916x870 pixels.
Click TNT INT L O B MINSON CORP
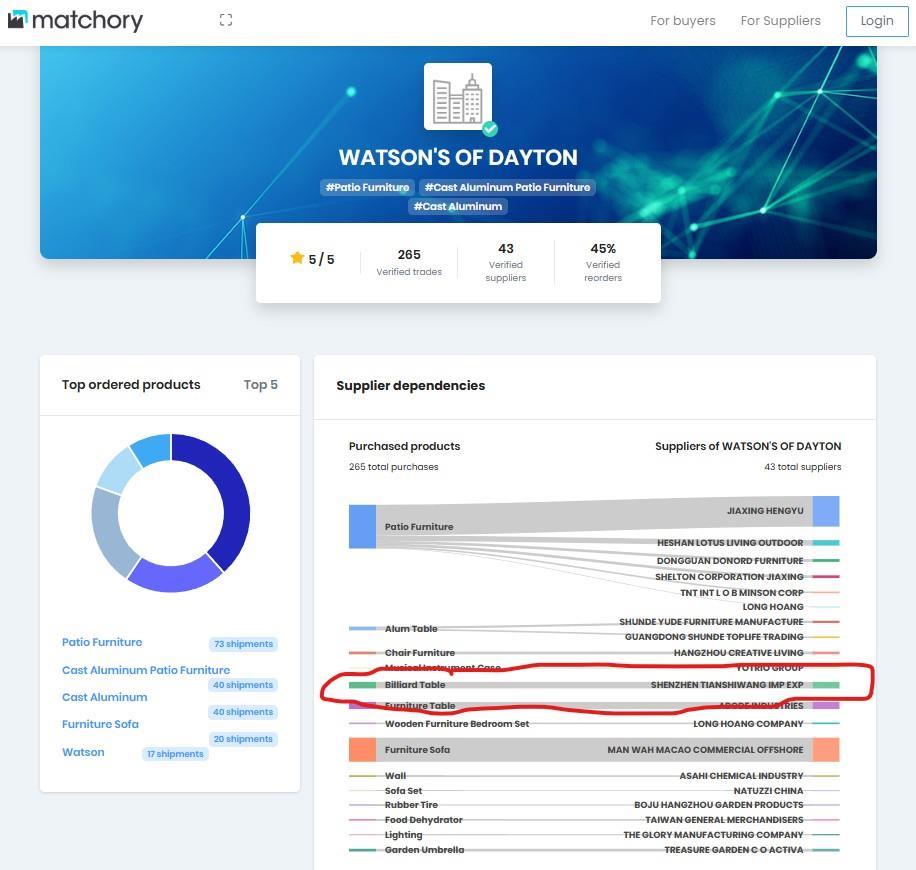pos(741,592)
